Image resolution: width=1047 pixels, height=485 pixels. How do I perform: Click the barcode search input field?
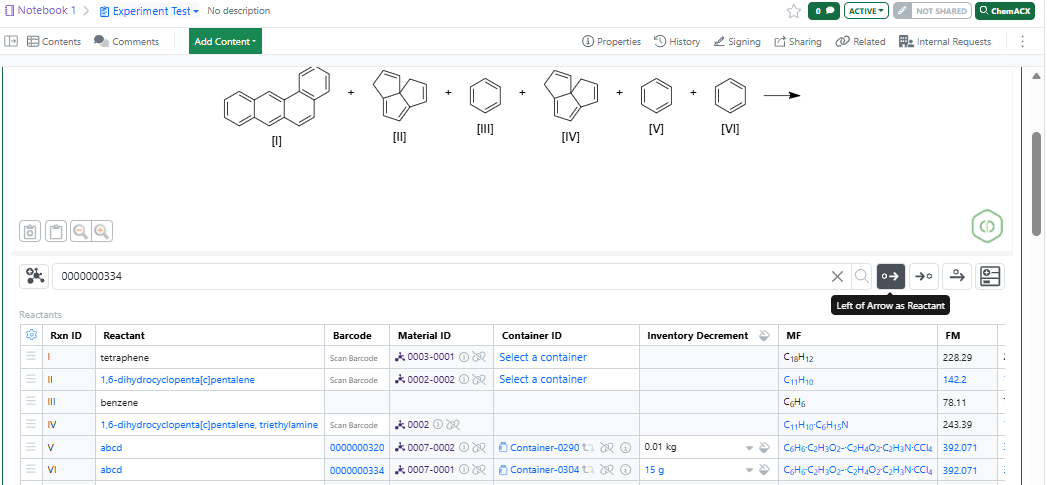pyautogui.click(x=441, y=276)
